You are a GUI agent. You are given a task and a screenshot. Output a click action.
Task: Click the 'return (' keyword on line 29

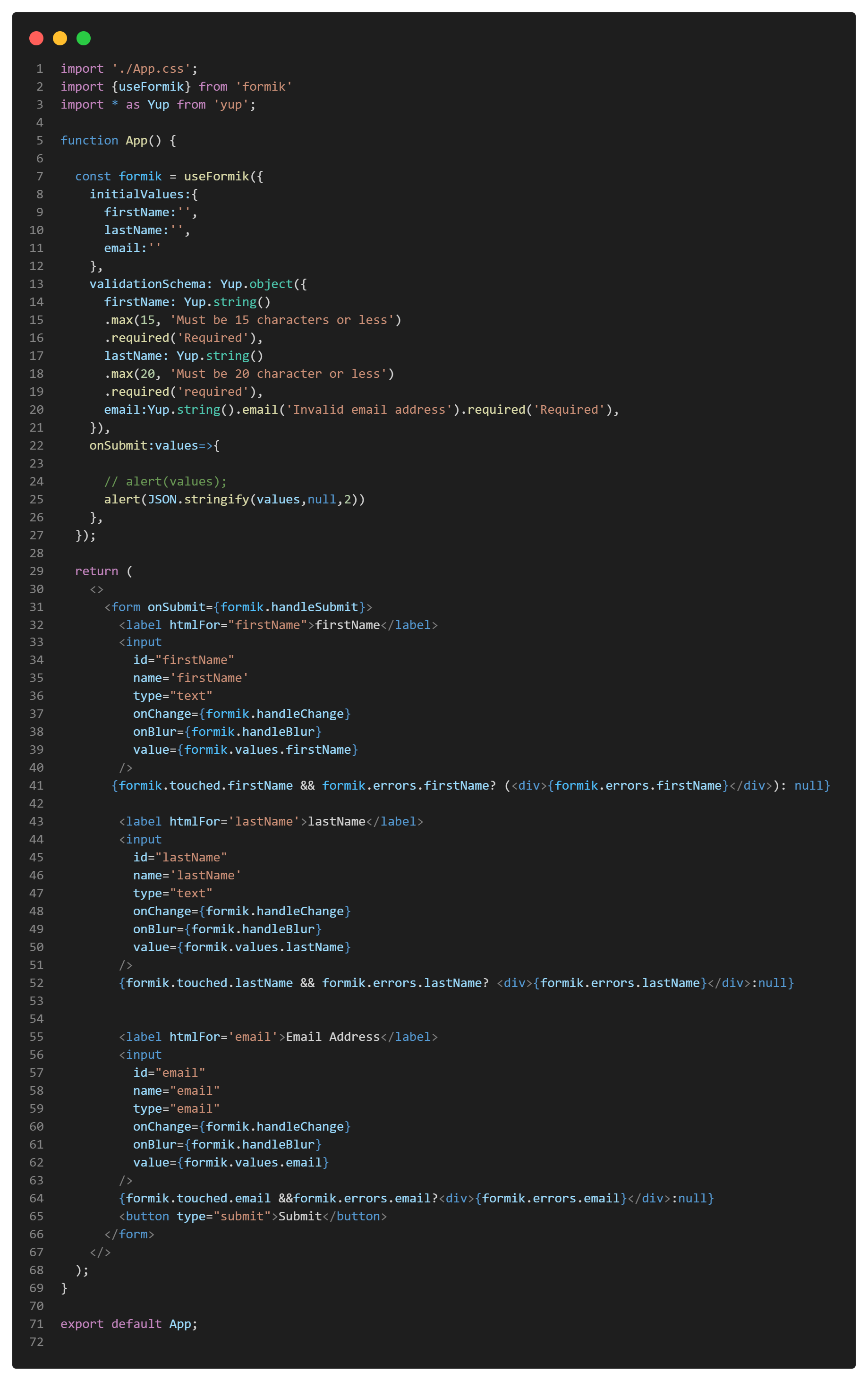click(104, 571)
